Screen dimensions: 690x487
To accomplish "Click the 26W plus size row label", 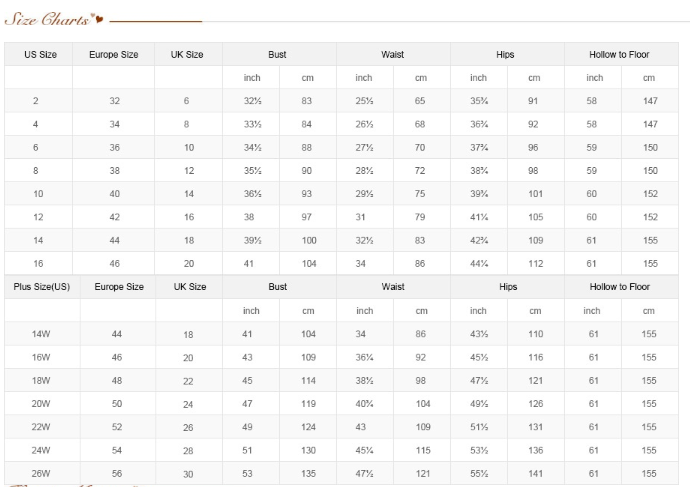I will point(41,473).
